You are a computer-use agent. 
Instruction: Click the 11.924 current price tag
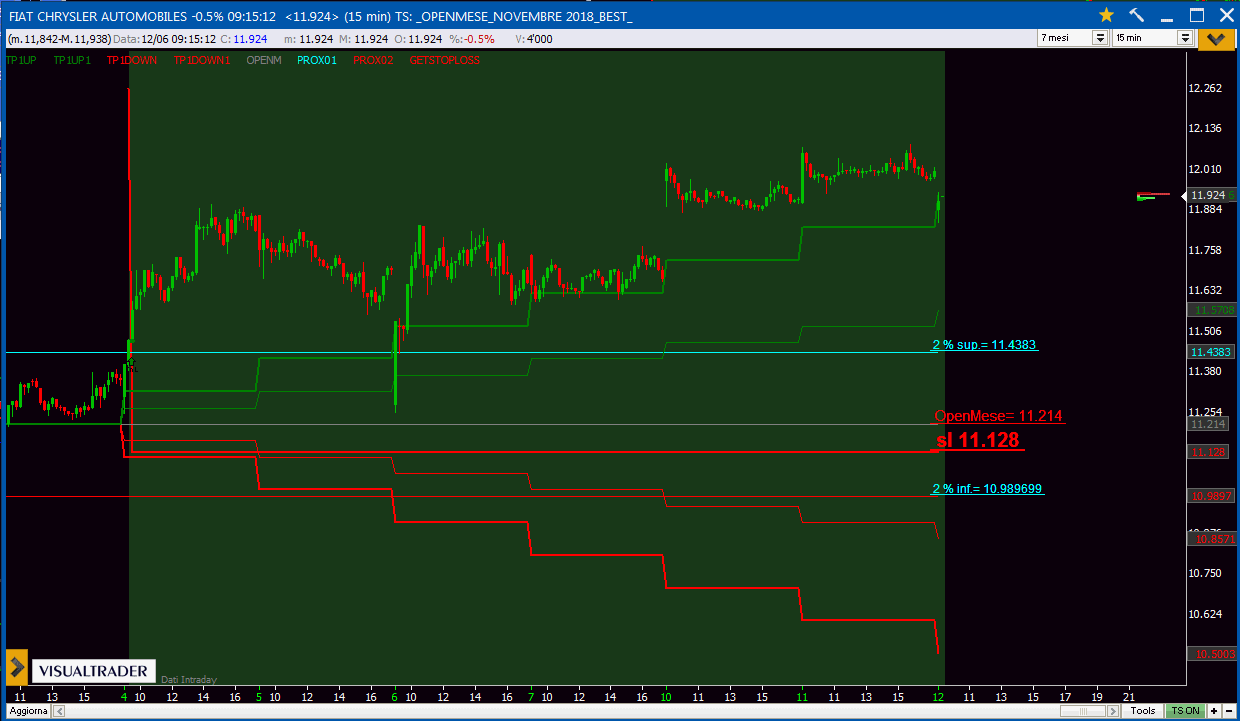[1211, 195]
